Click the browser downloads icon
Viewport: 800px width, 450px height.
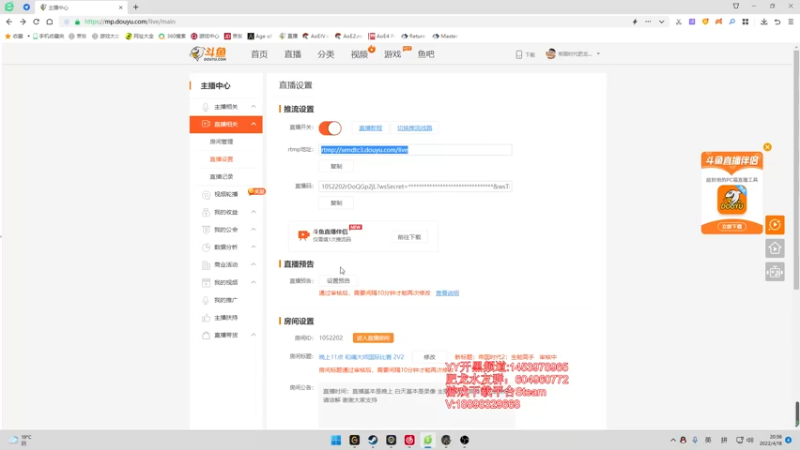(x=764, y=22)
